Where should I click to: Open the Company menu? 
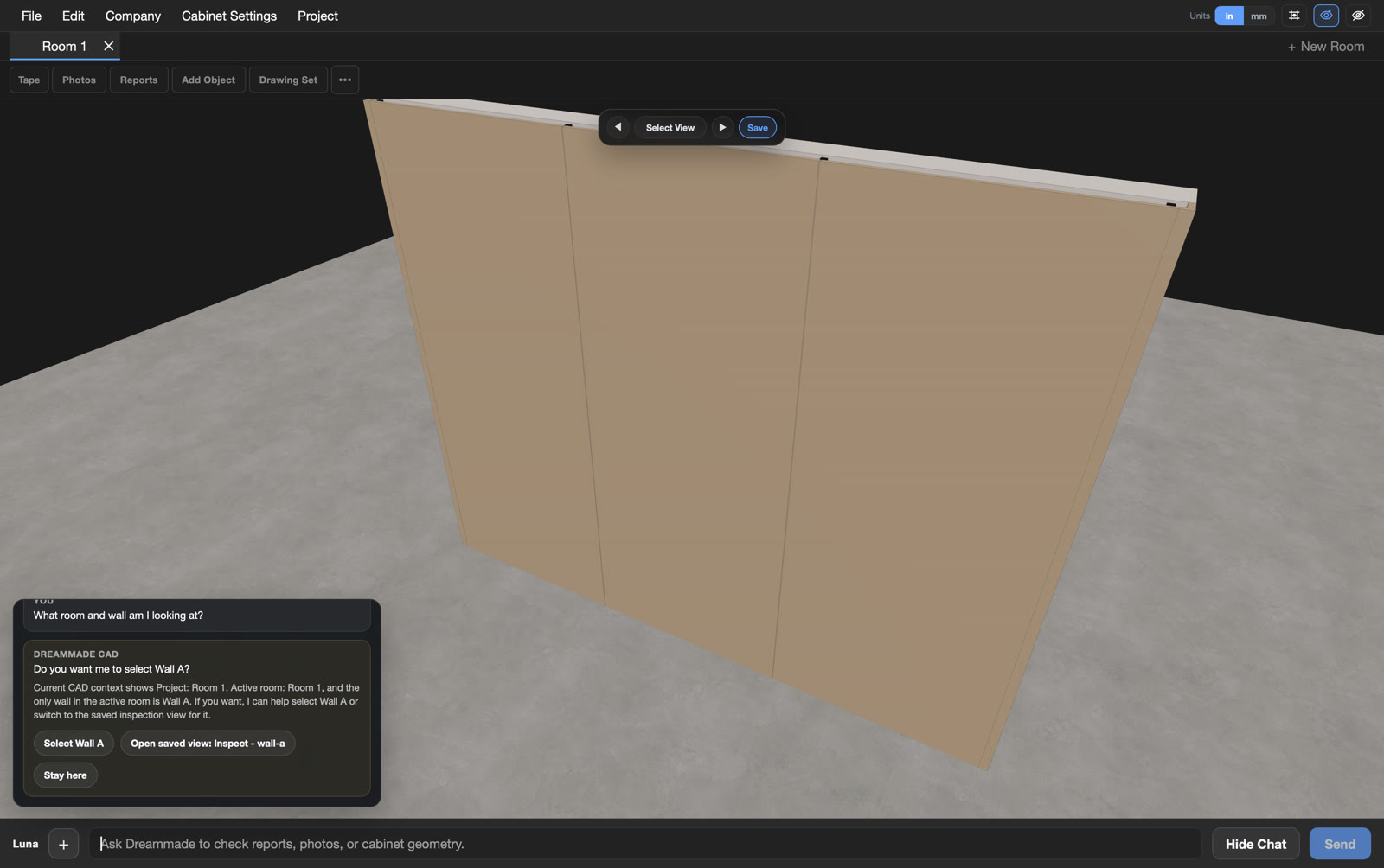click(132, 16)
